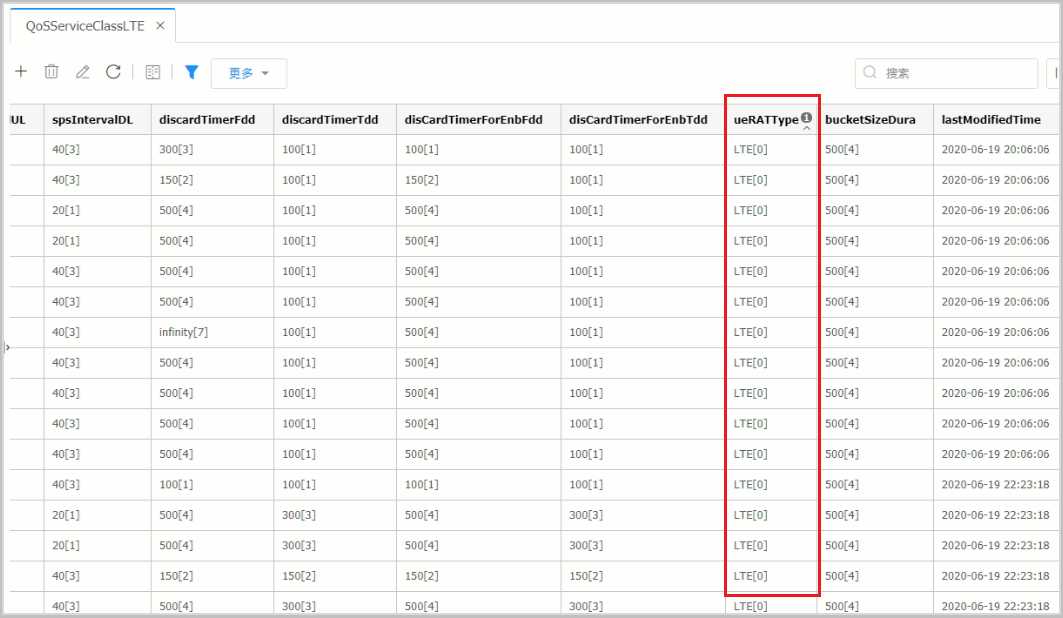Toggle the blue filter funnel icon
The image size is (1063, 618).
pos(192,72)
